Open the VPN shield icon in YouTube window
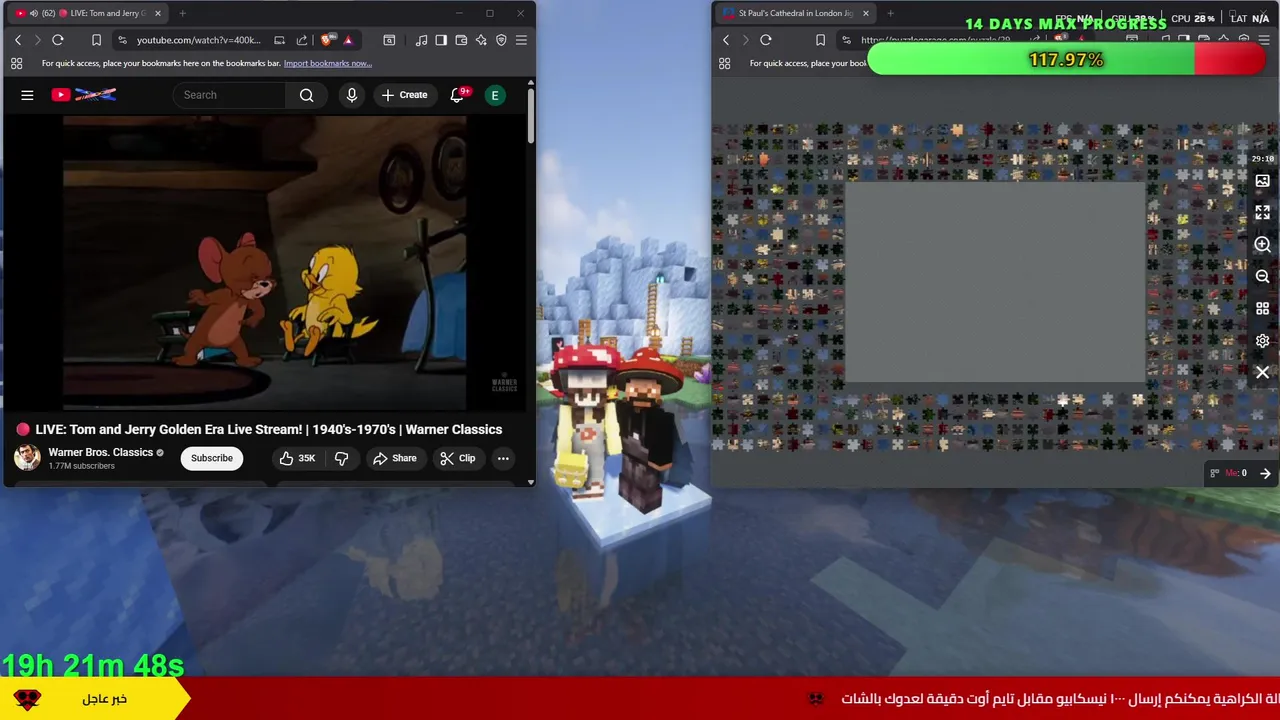The image size is (1280, 720). click(x=501, y=40)
